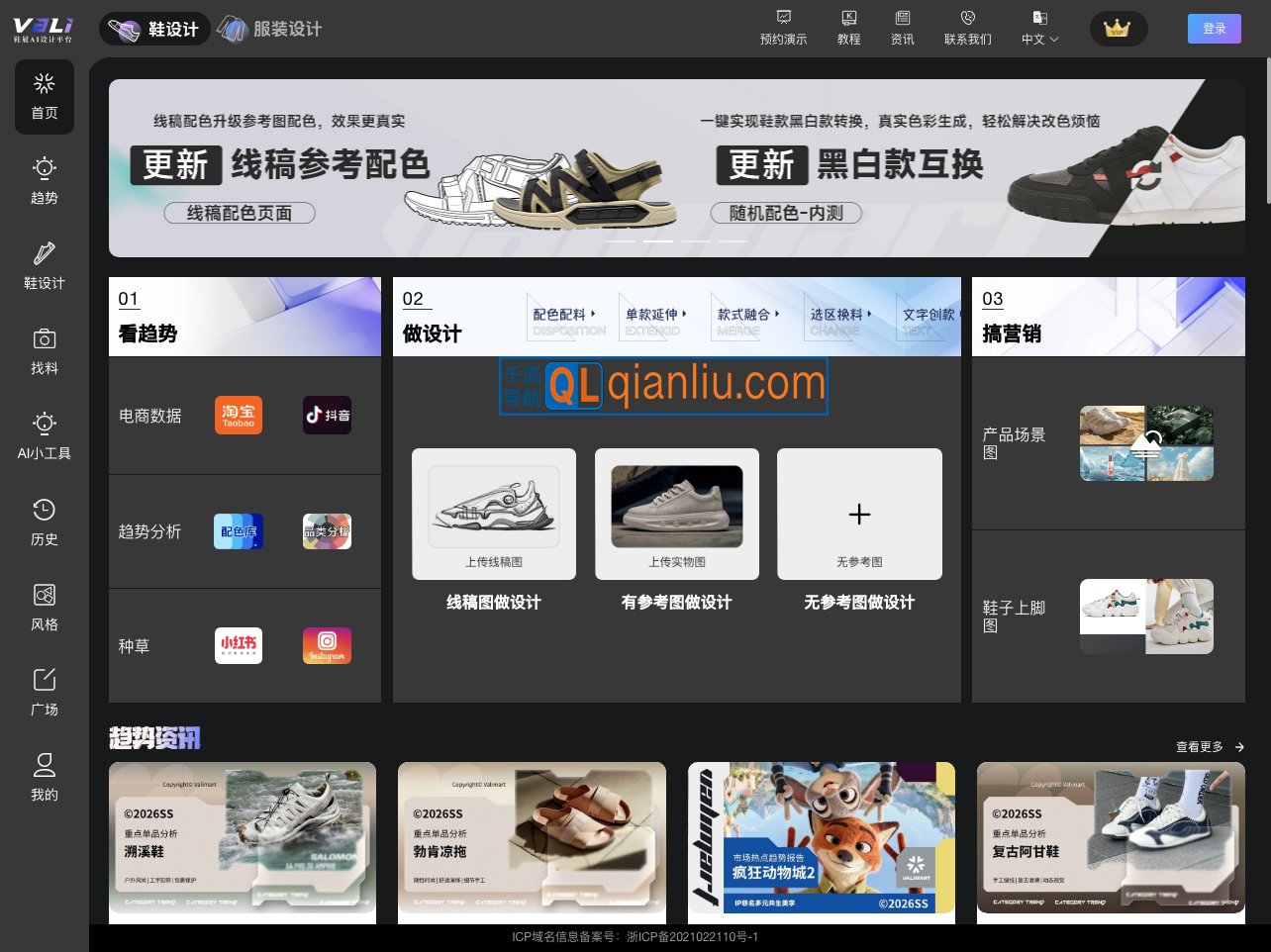Click the 配色库 icon under 趋势分析
The height and width of the screenshot is (952, 1271).
pyautogui.click(x=238, y=530)
